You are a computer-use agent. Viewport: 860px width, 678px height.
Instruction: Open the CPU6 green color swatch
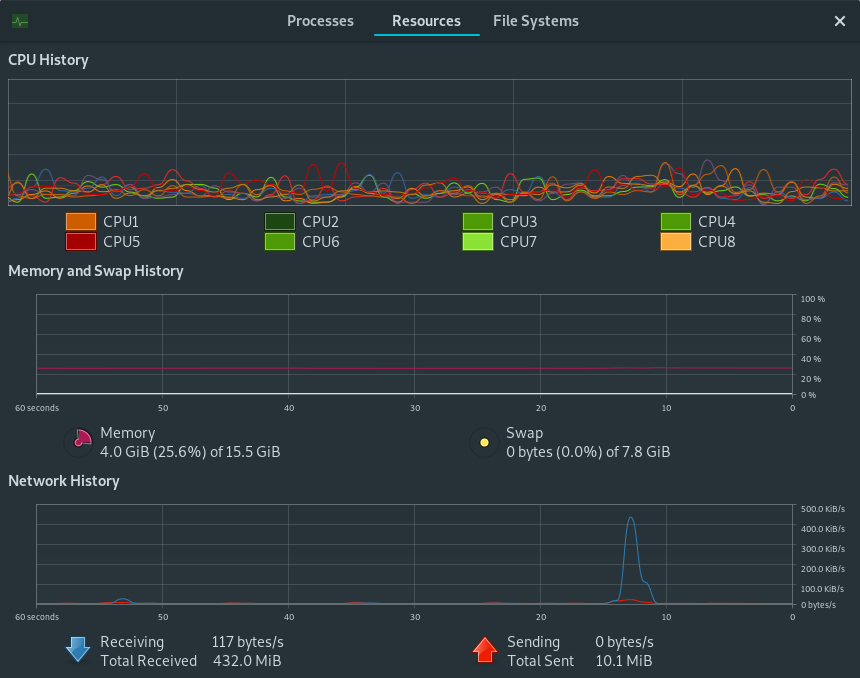tap(280, 242)
